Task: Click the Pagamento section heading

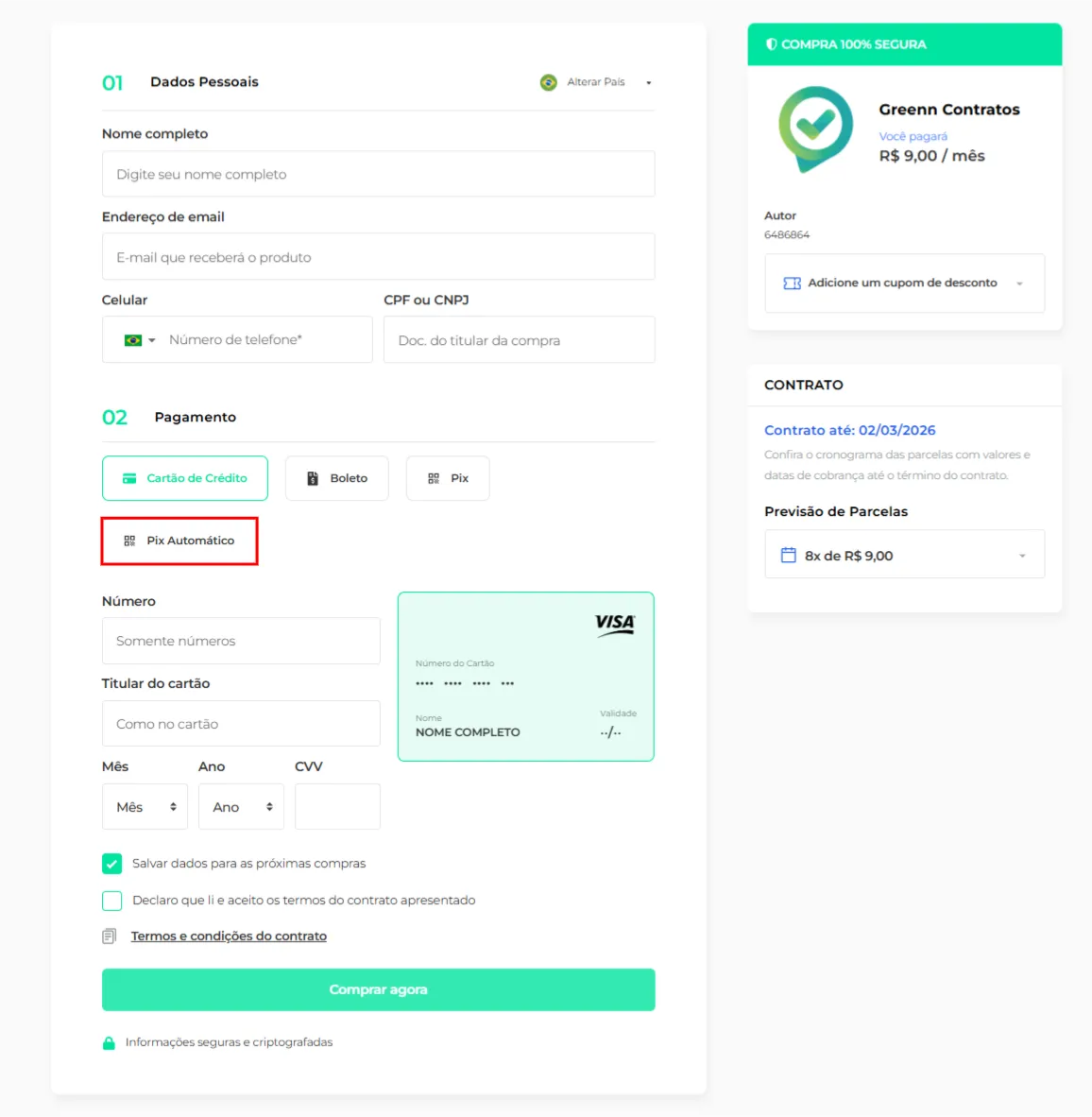Action: point(195,417)
